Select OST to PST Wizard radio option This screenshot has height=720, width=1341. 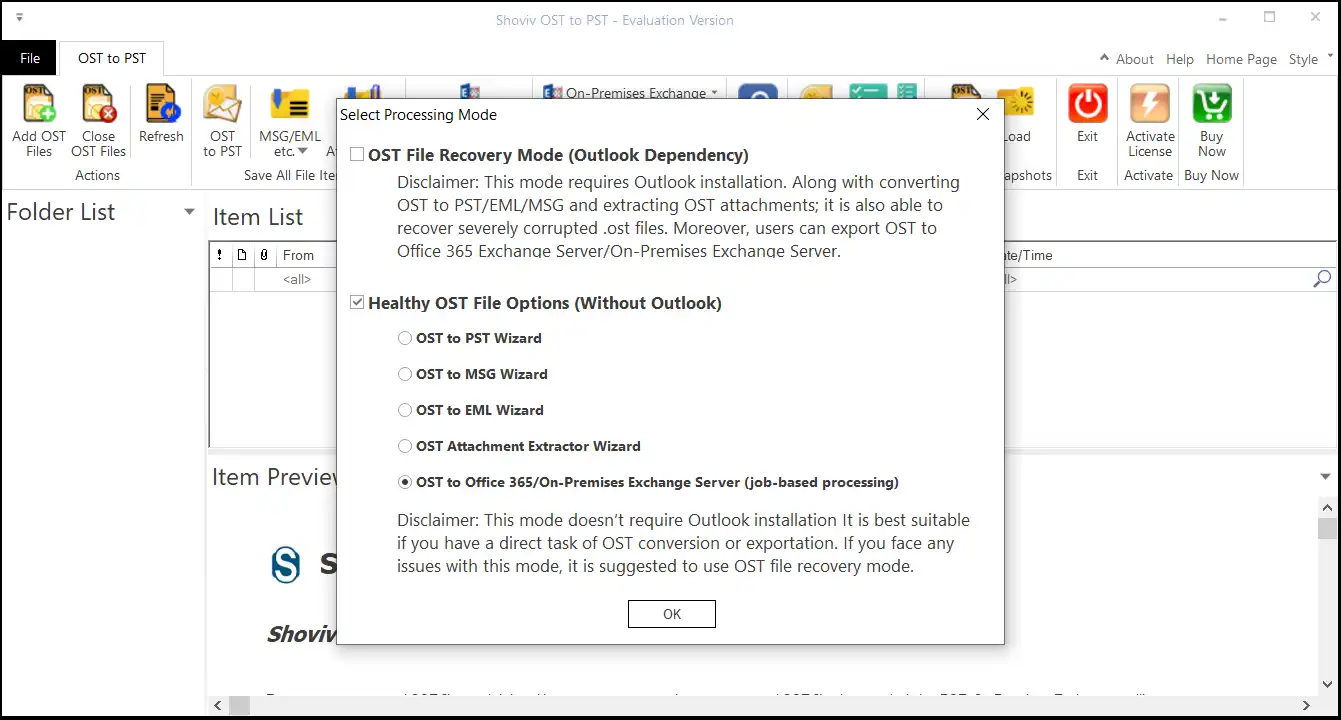tap(405, 338)
